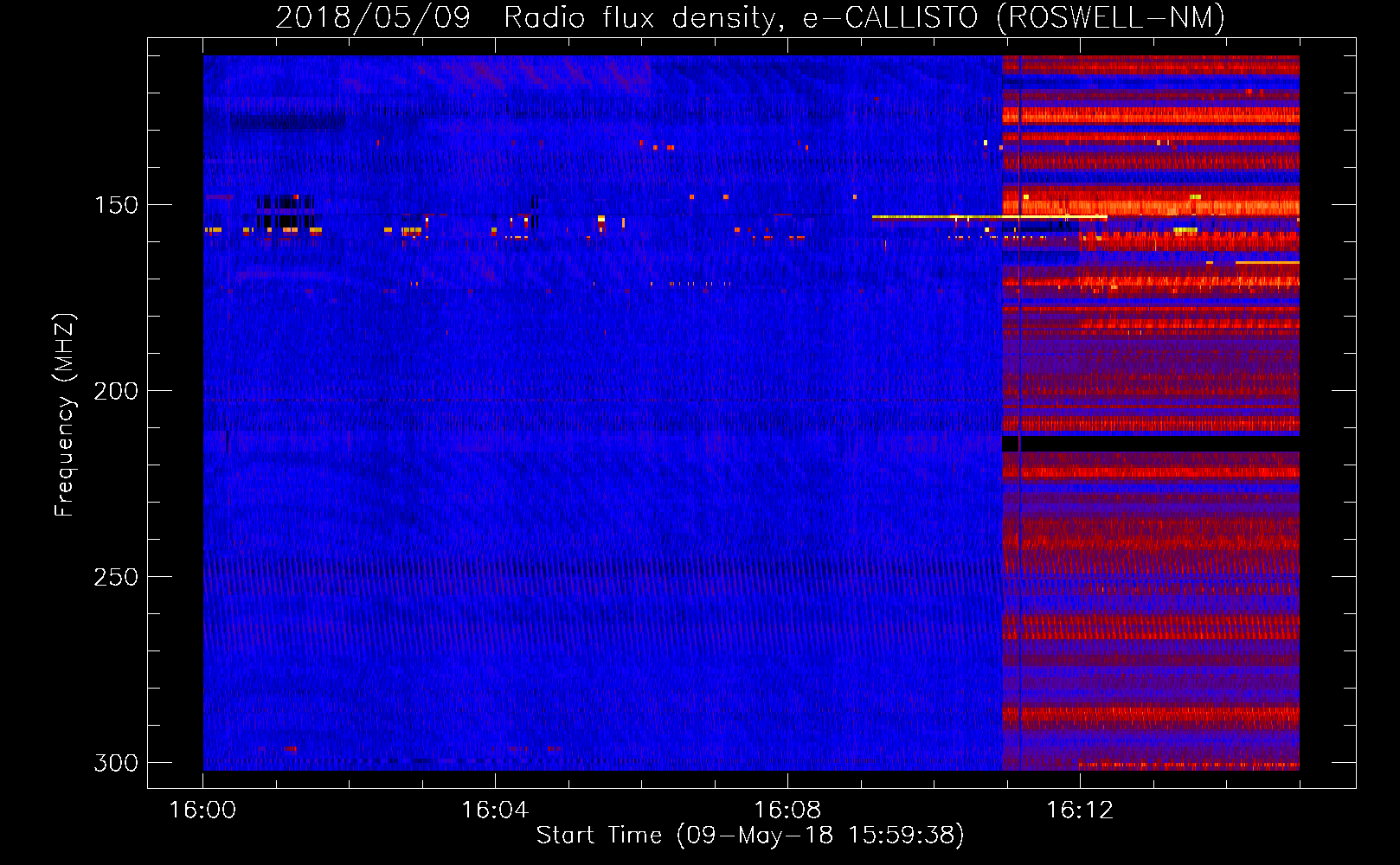Image resolution: width=1400 pixels, height=865 pixels.
Task: Click the 16:00 time tick label
Action: (x=202, y=810)
